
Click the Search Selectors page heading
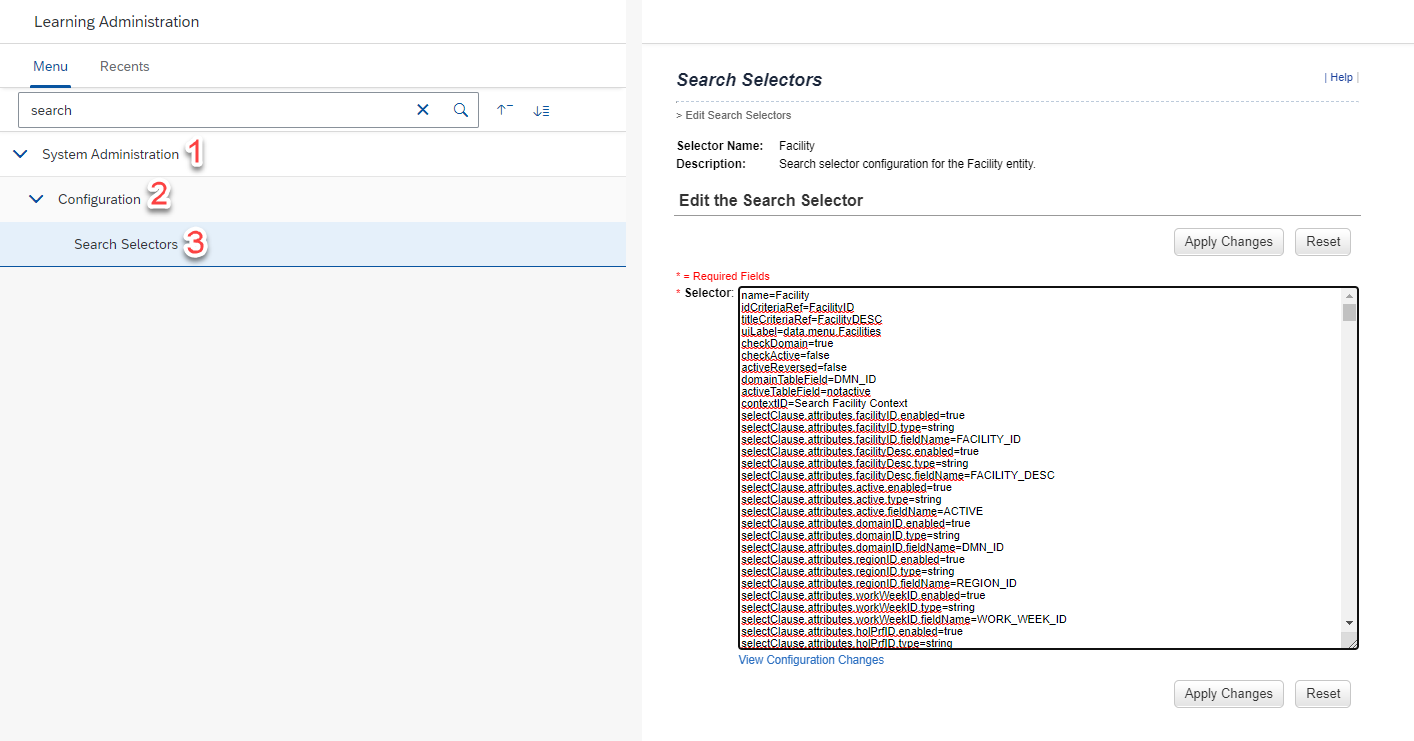(749, 80)
